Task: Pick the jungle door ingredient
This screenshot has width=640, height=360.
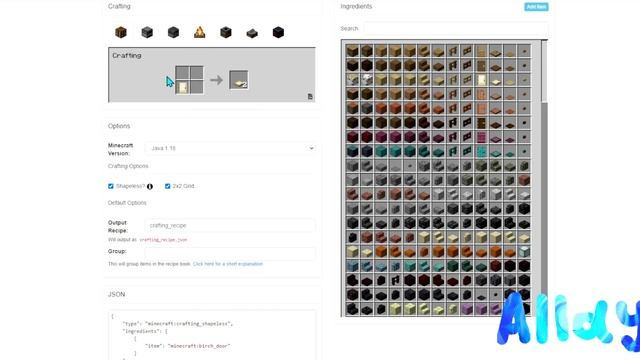Action: [481, 94]
